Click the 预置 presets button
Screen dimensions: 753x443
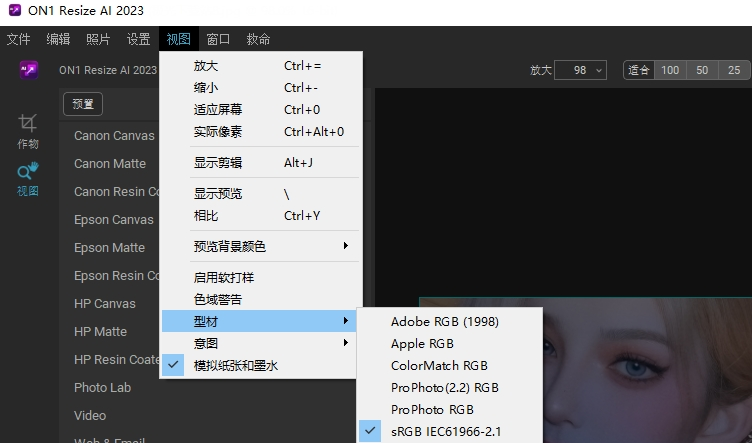point(83,104)
